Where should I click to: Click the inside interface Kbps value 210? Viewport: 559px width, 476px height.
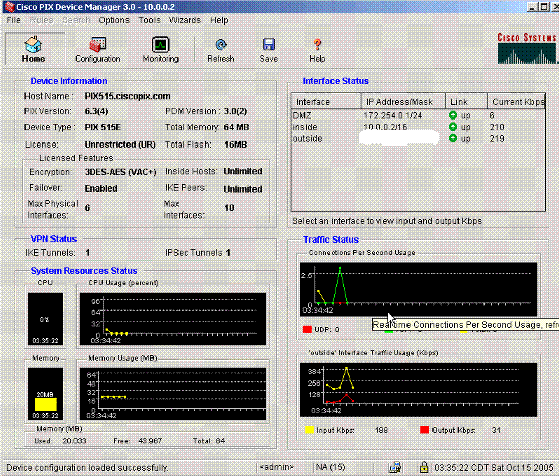point(497,127)
